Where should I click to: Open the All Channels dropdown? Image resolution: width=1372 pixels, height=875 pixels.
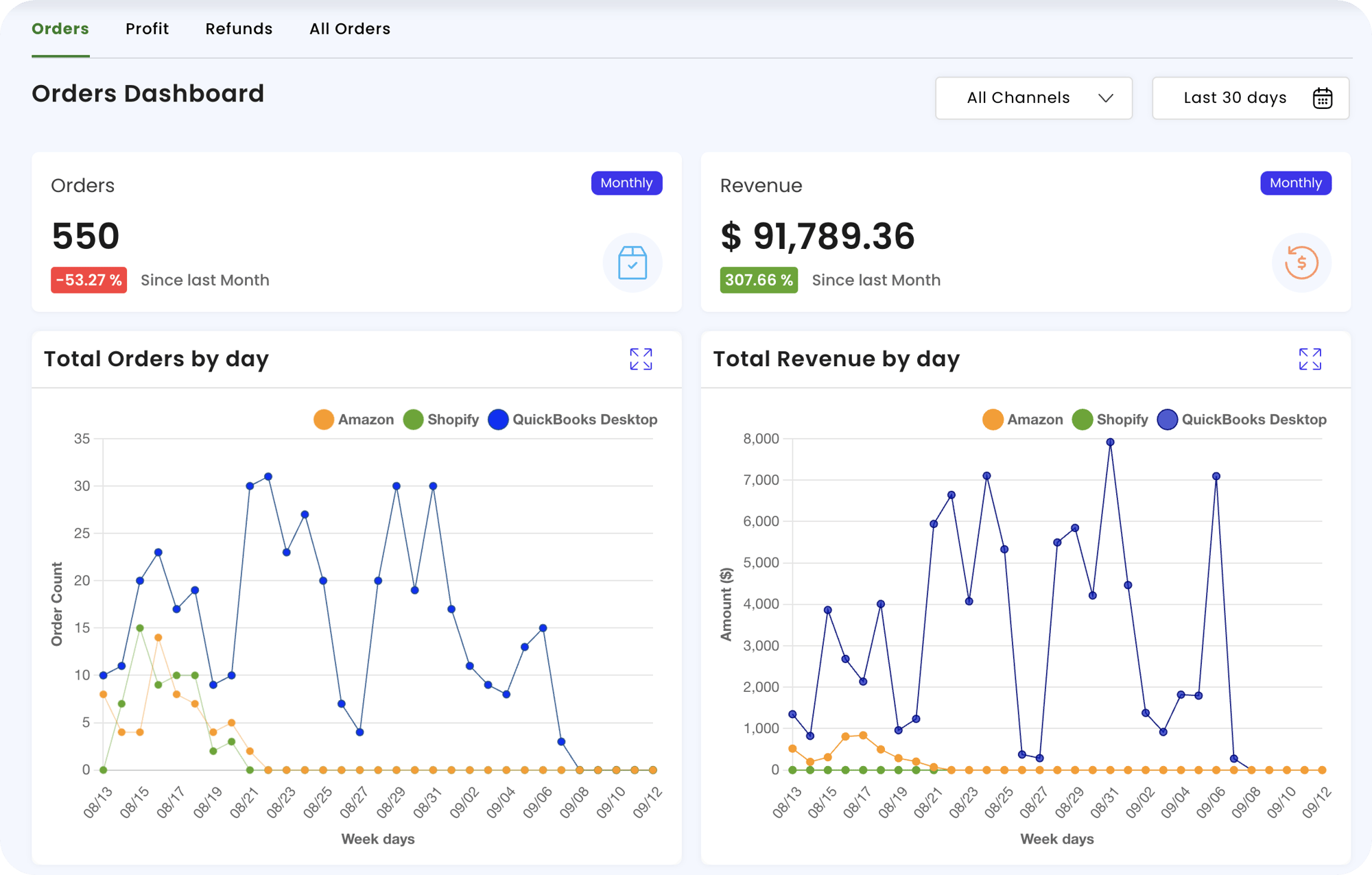pos(1034,98)
